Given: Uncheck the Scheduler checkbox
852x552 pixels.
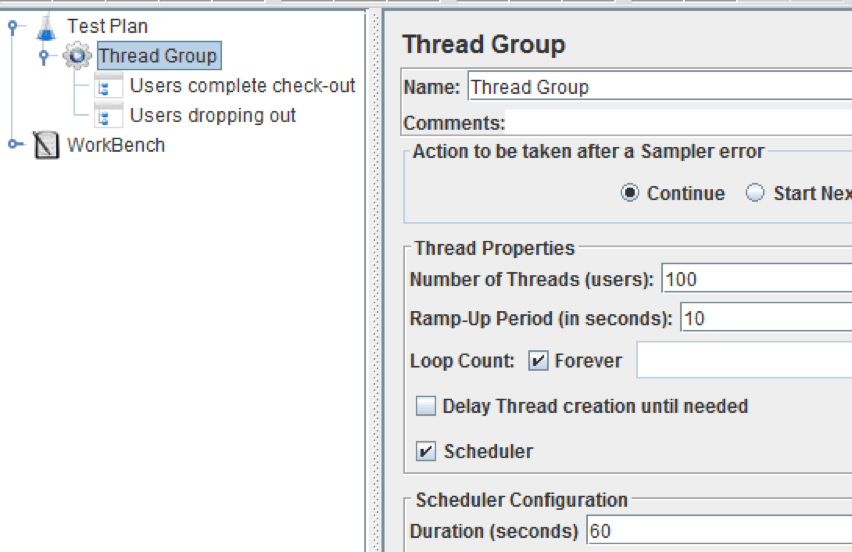Looking at the screenshot, I should click(x=425, y=451).
